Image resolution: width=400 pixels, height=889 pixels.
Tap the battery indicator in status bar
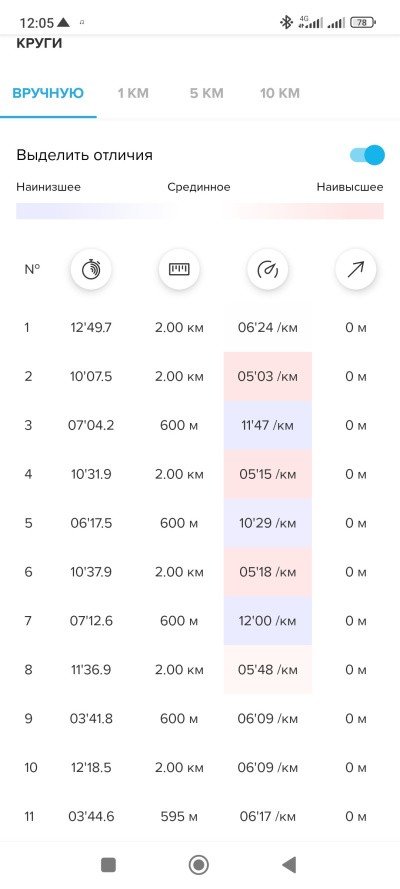coord(364,23)
